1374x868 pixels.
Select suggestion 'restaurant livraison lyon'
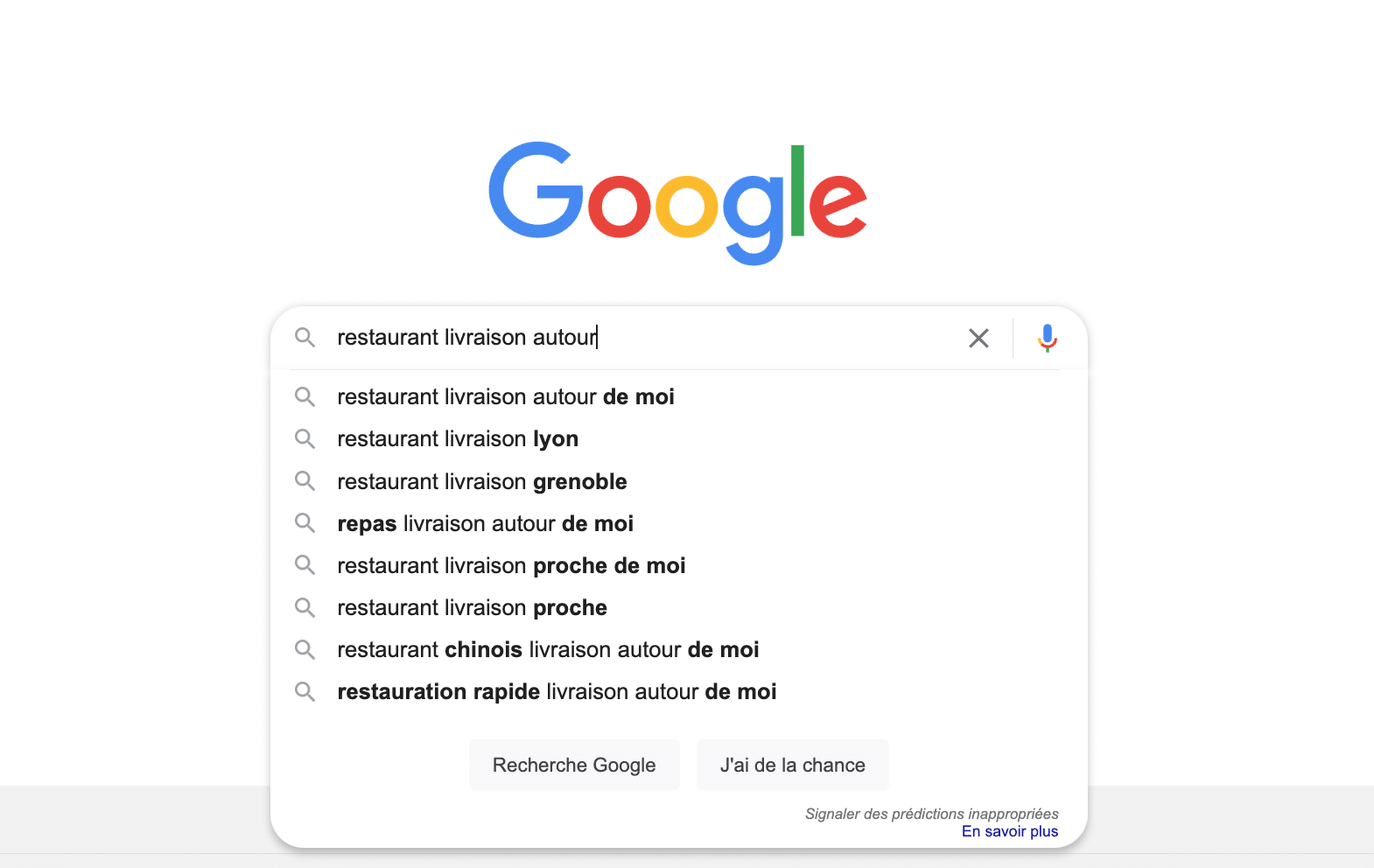[458, 438]
